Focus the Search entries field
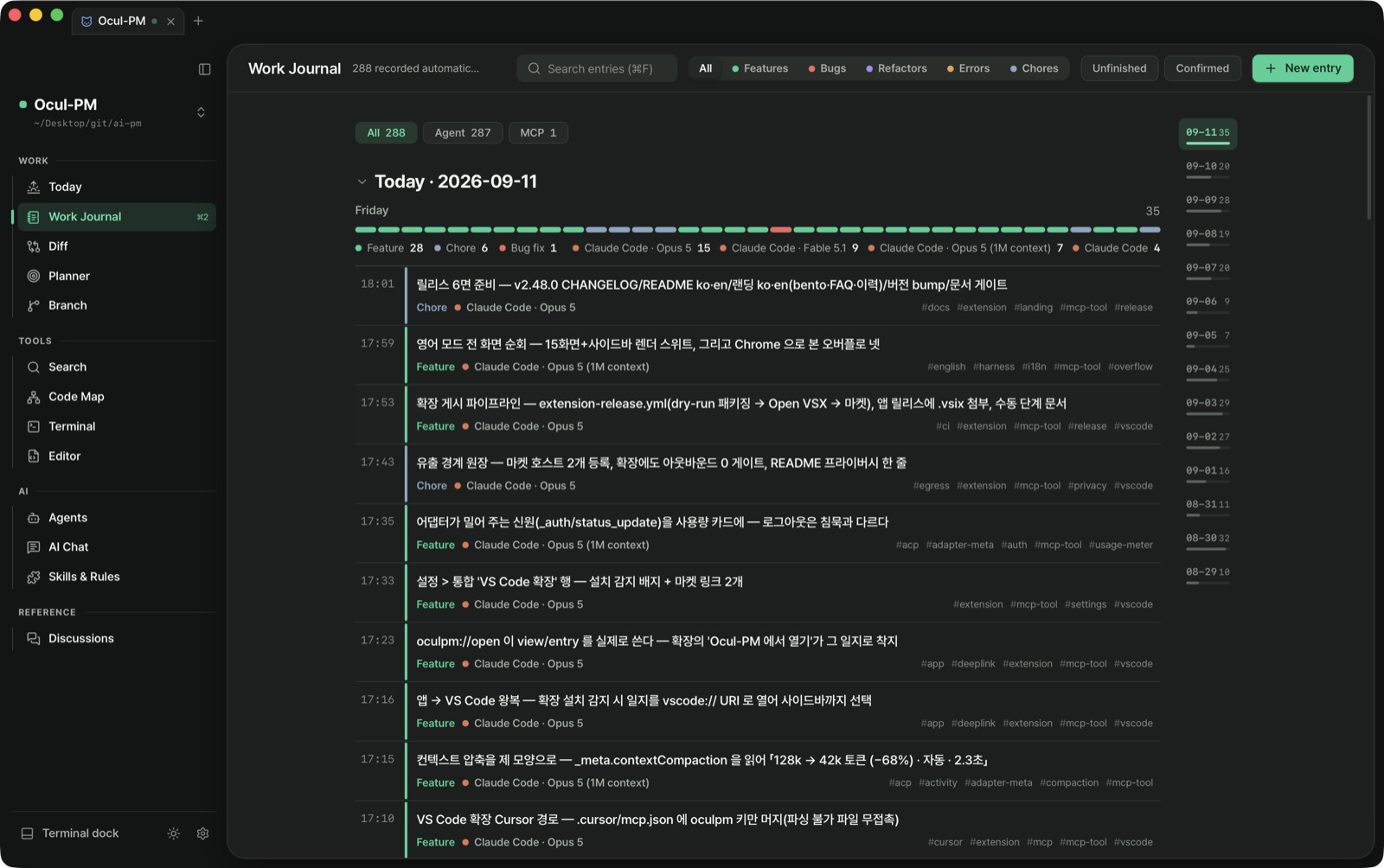 597,68
